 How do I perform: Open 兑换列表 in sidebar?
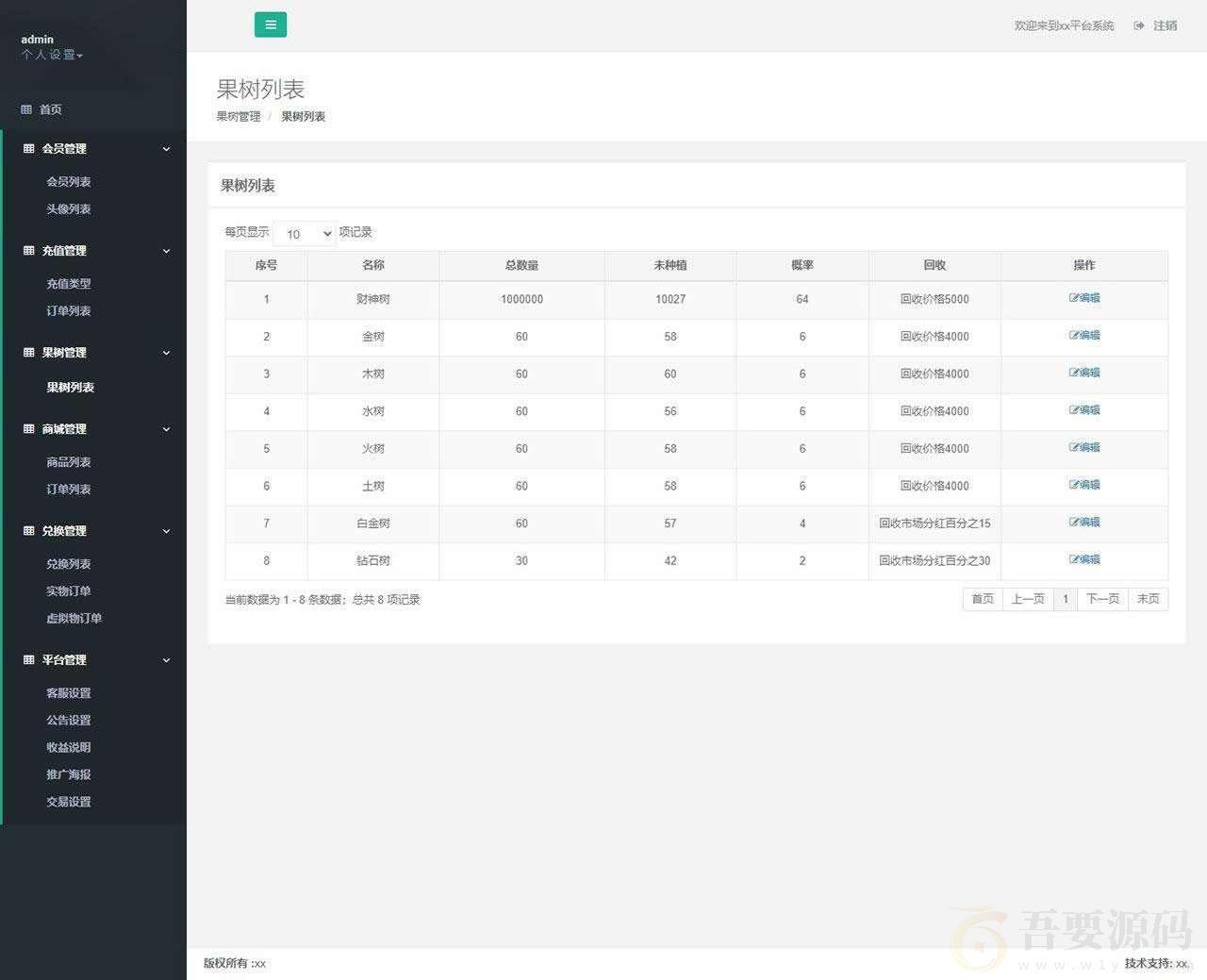[69, 564]
